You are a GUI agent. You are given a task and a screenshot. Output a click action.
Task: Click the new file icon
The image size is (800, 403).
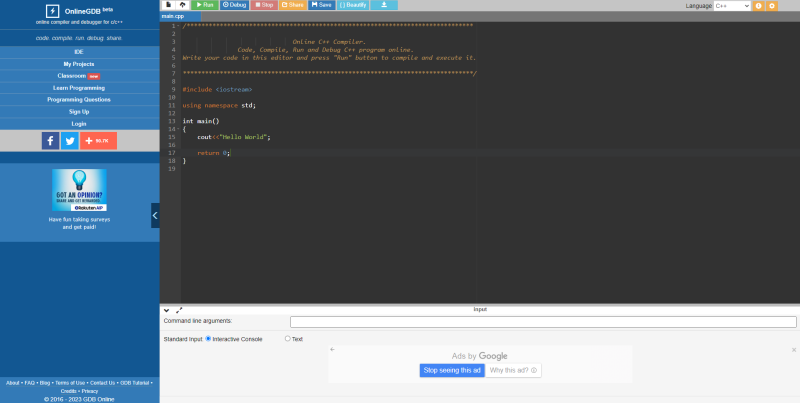tap(168, 5)
